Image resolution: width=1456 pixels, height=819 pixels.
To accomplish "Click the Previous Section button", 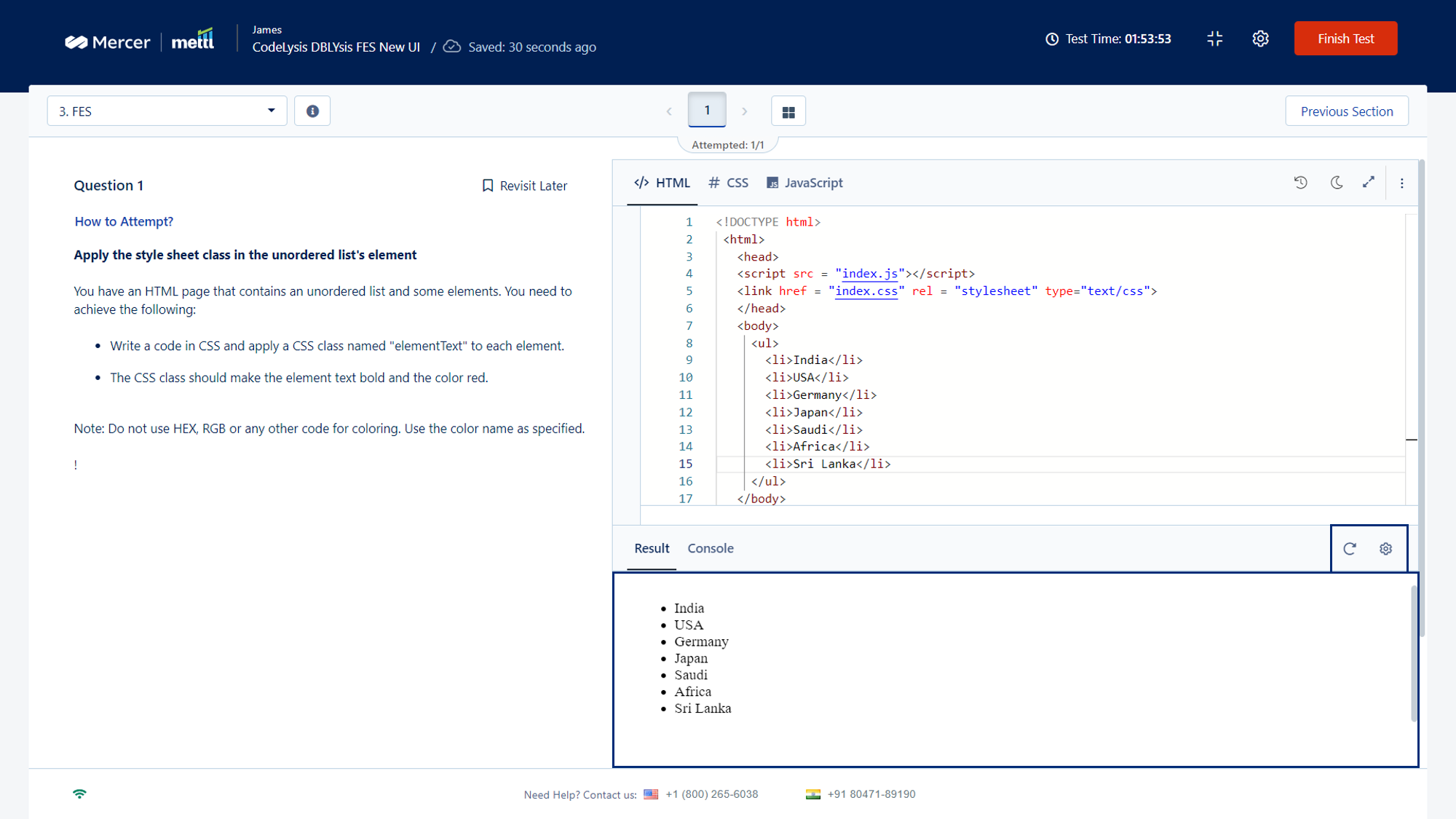I will 1347,111.
